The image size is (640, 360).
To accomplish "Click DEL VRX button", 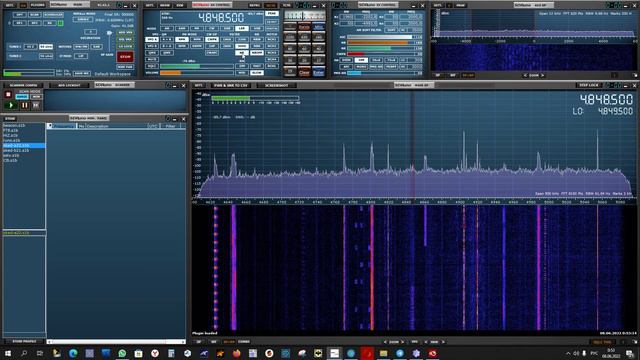I will pos(125,40).
